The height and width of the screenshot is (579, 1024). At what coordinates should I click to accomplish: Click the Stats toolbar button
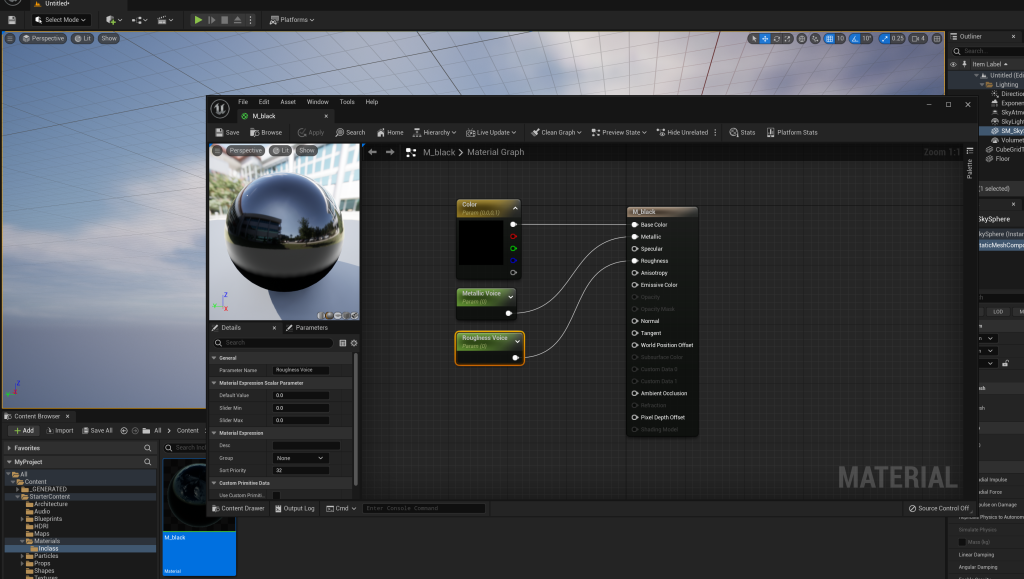(x=742, y=133)
